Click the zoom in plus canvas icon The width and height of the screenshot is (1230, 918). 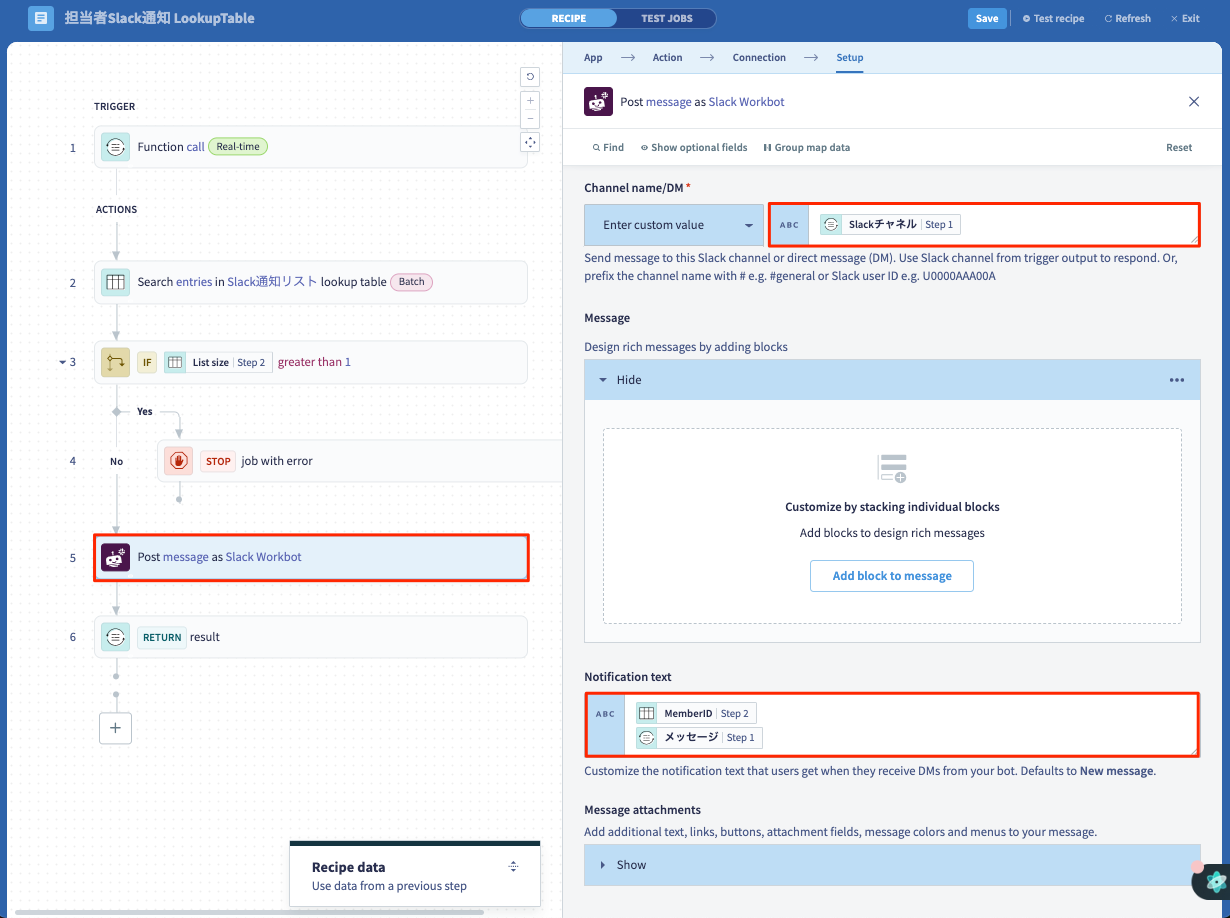(530, 101)
